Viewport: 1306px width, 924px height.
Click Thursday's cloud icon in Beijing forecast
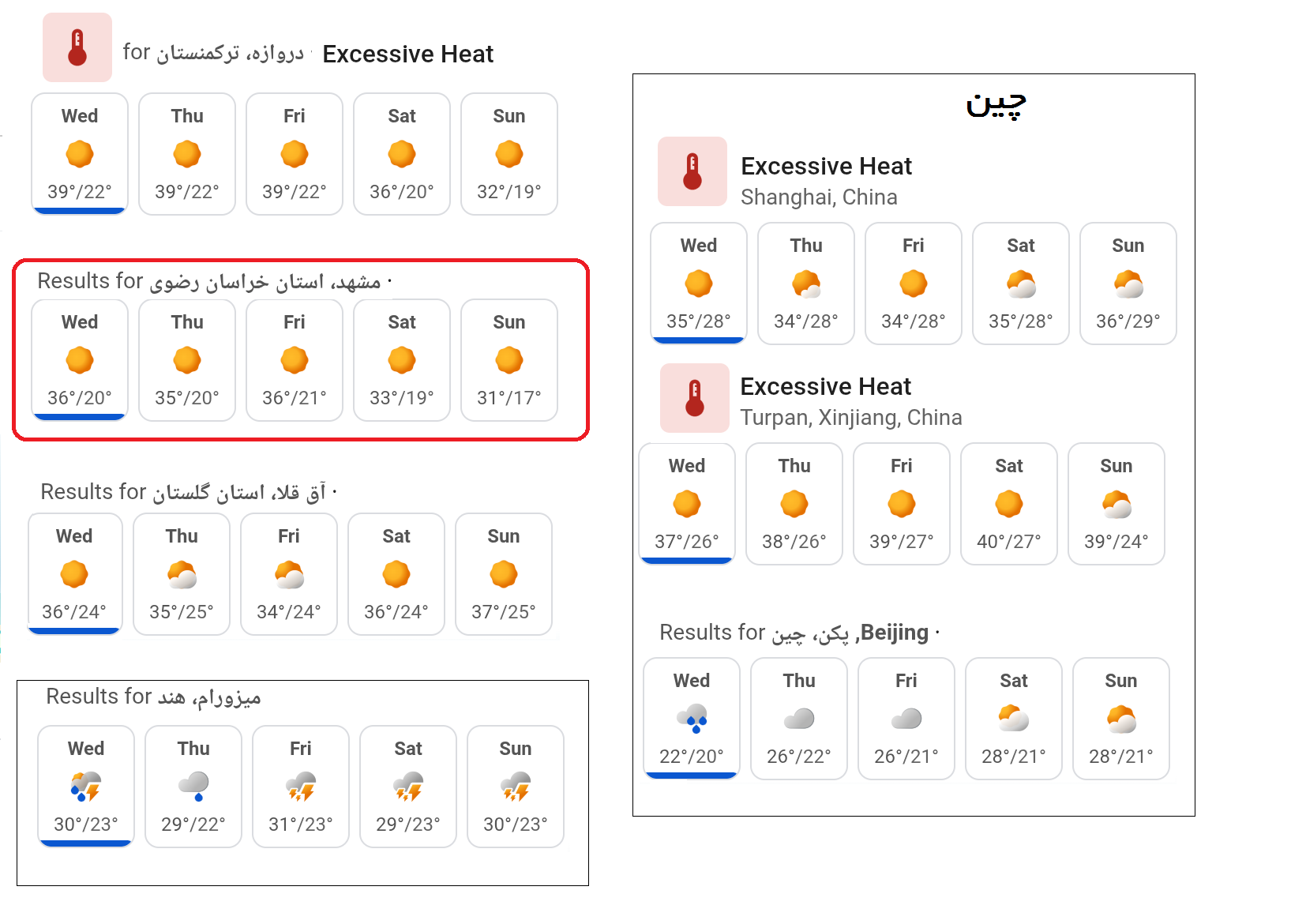(x=799, y=719)
